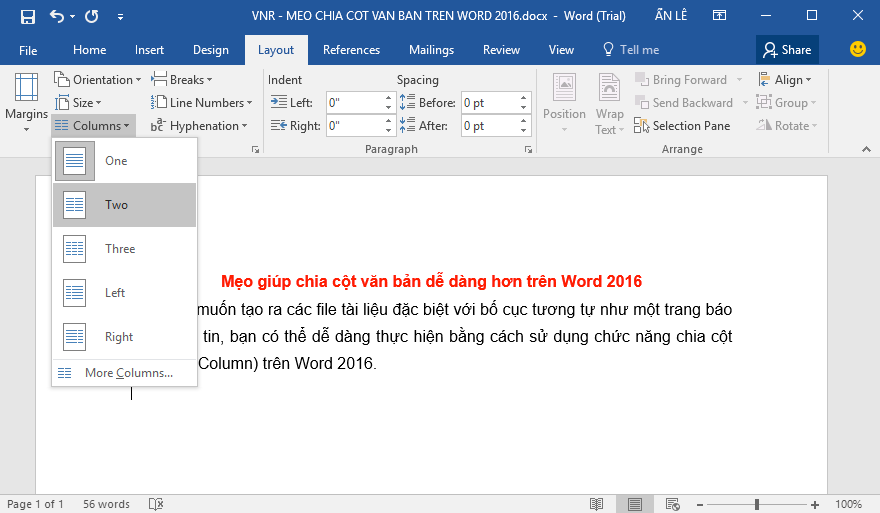Image resolution: width=880 pixels, height=513 pixels.
Task: Click the zoom in plus button
Action: click(x=815, y=505)
